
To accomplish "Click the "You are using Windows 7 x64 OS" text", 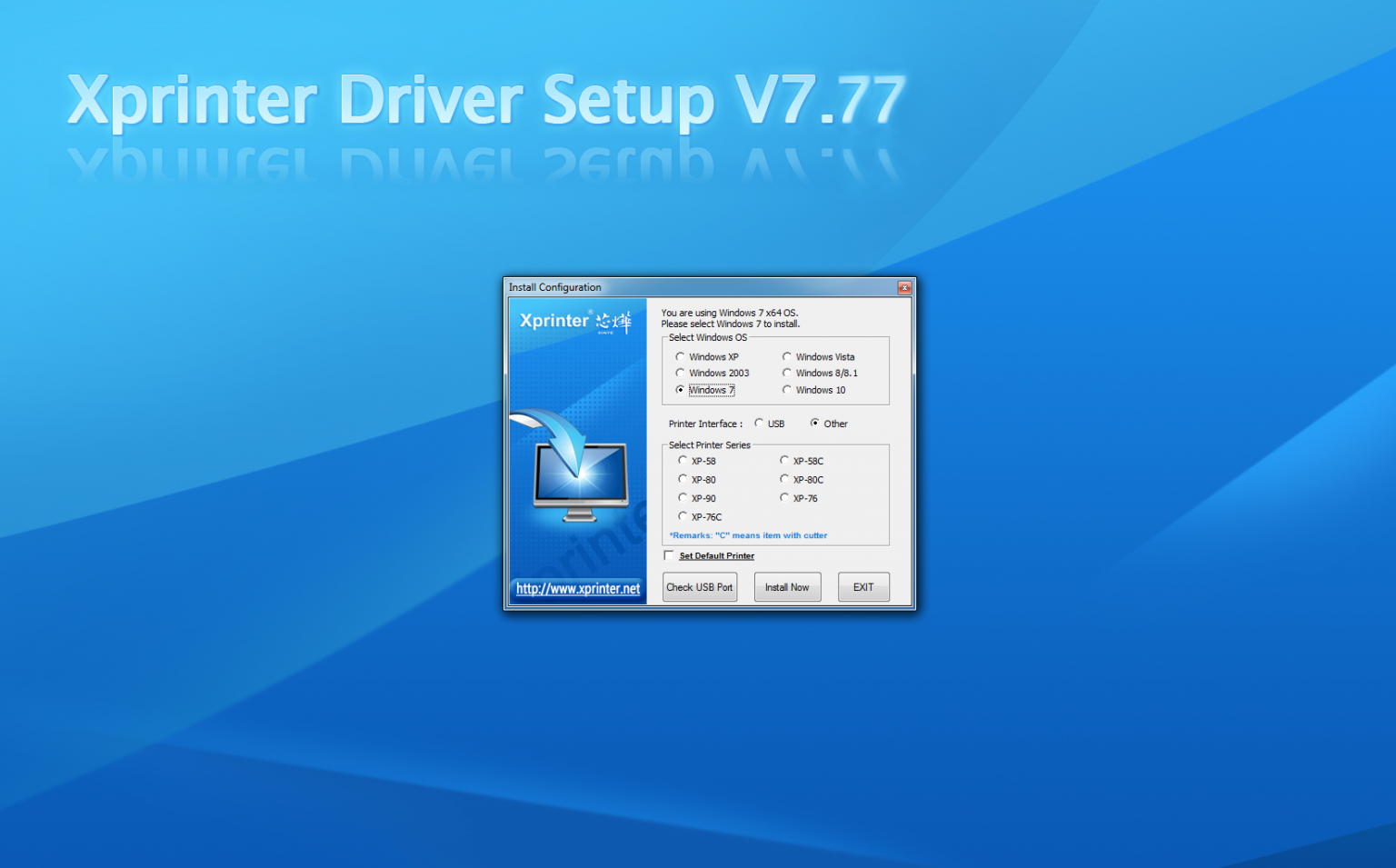I will (730, 313).
